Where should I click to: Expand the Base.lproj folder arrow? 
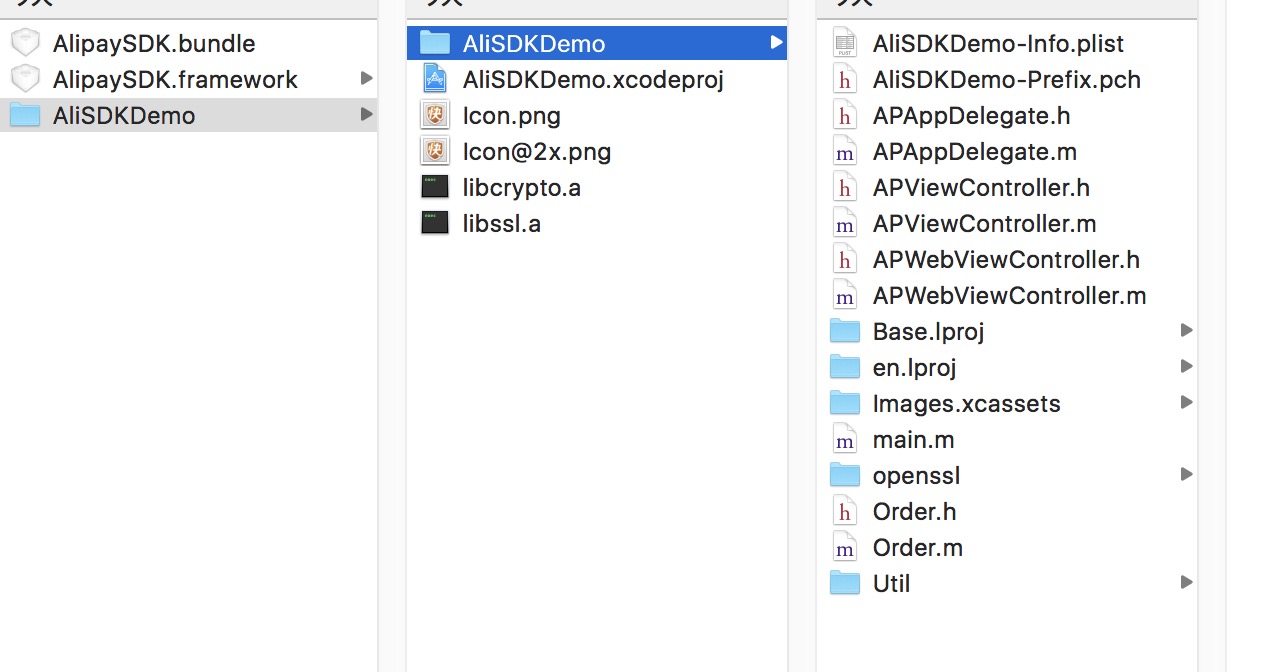click(x=1187, y=330)
